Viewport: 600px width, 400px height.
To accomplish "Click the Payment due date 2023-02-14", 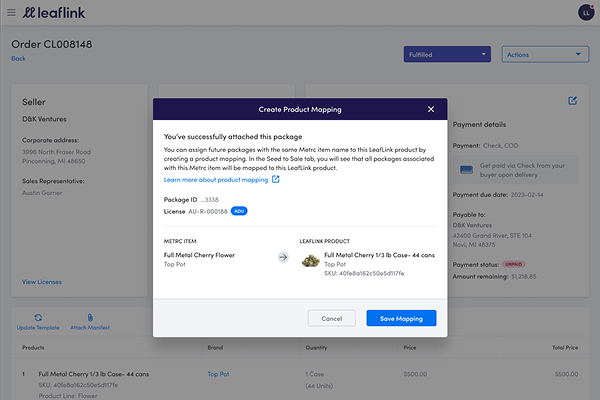I will pyautogui.click(x=527, y=195).
